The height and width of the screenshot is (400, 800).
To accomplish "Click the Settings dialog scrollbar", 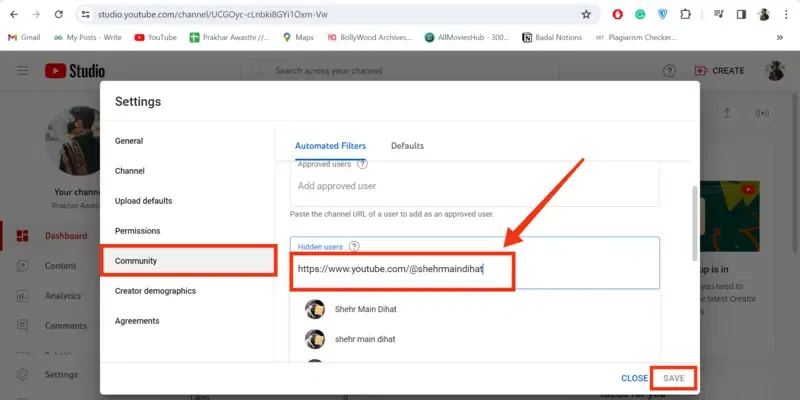I will (x=694, y=224).
